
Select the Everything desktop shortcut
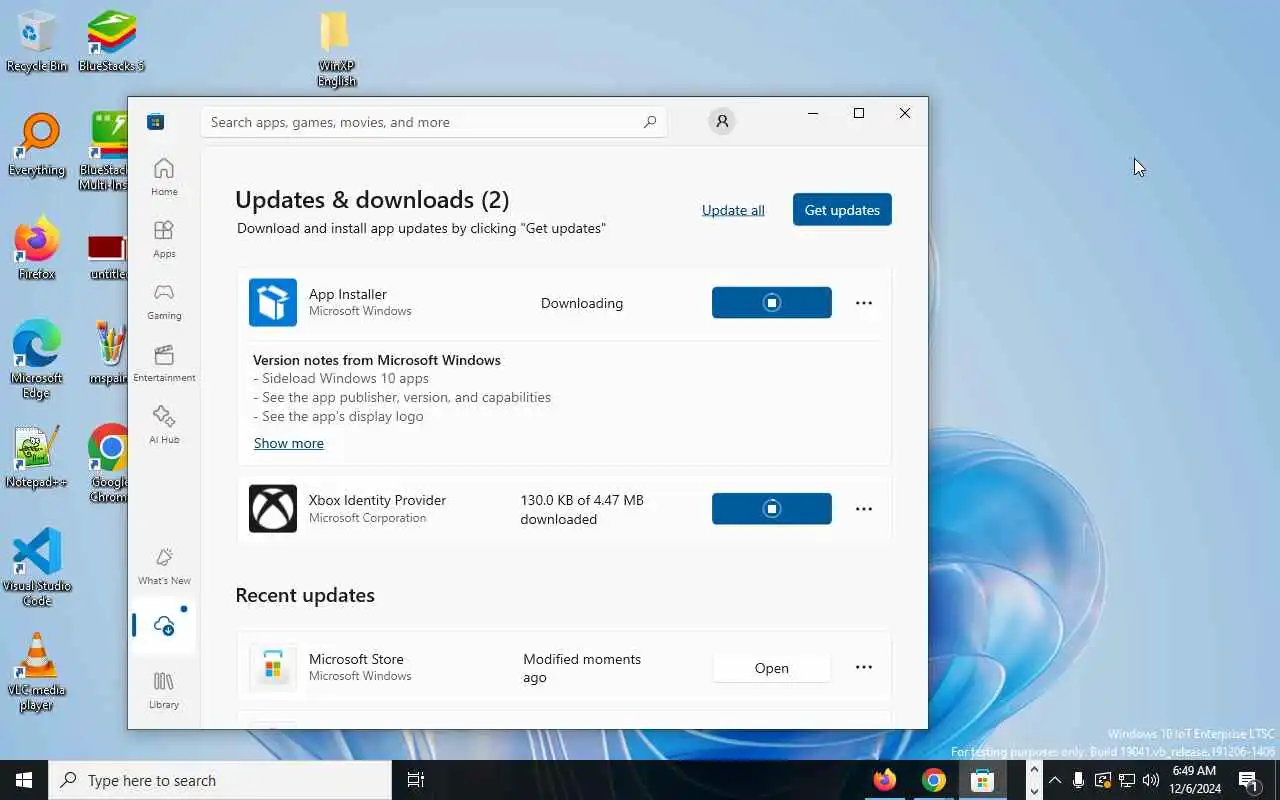[x=37, y=145]
